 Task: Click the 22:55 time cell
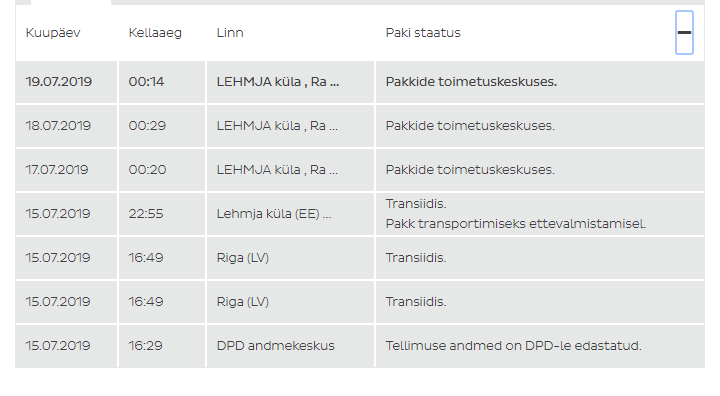pos(146,214)
